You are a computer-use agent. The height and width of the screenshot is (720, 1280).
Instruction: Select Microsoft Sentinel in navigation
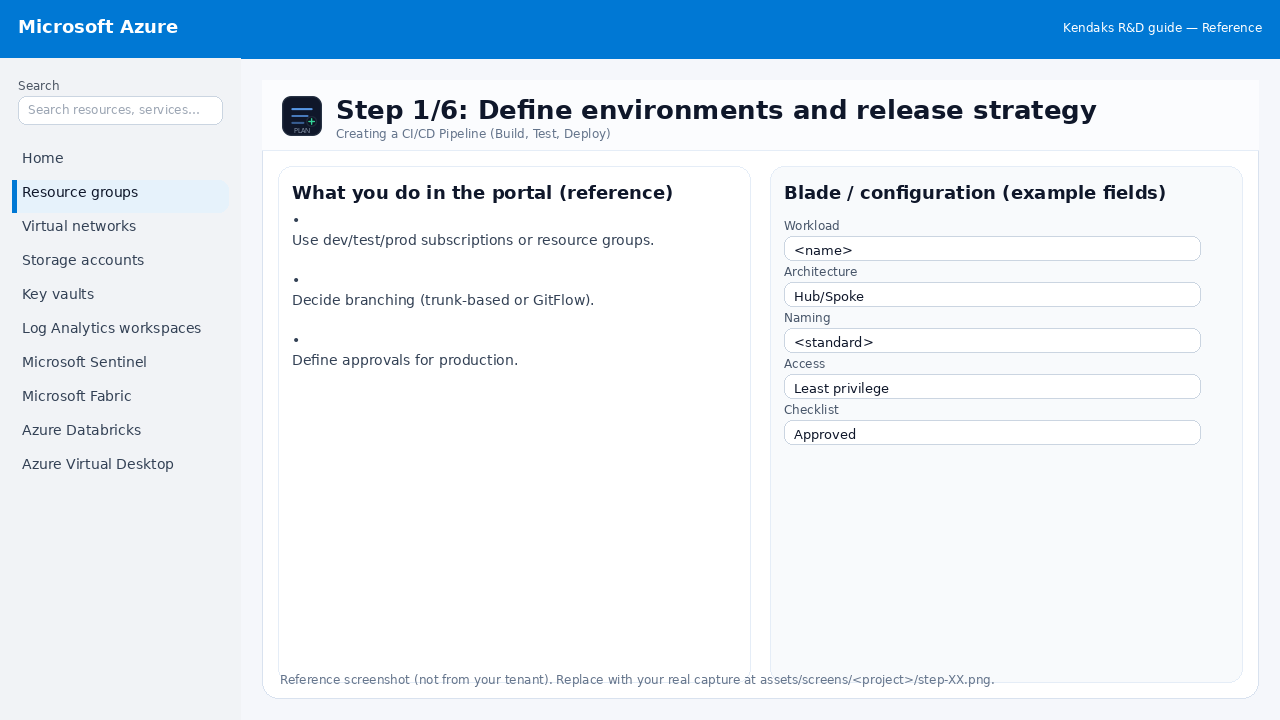[120, 362]
